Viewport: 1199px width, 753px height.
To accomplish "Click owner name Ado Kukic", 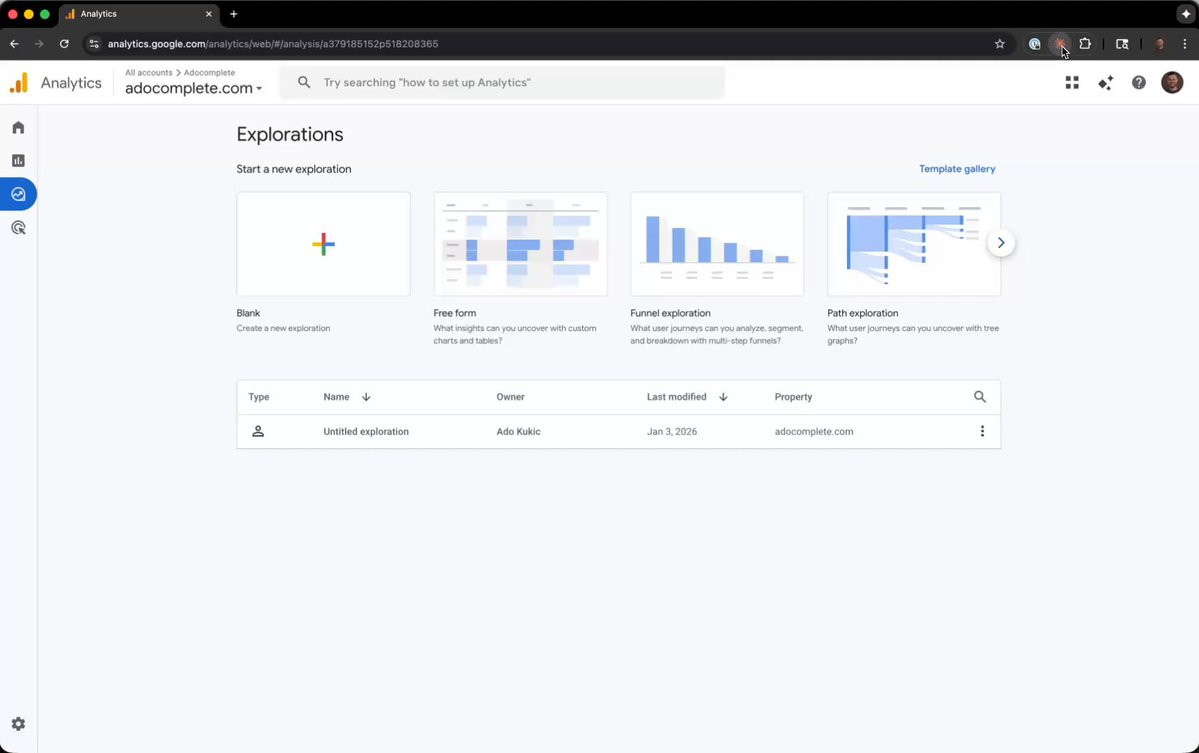I will point(518,431).
